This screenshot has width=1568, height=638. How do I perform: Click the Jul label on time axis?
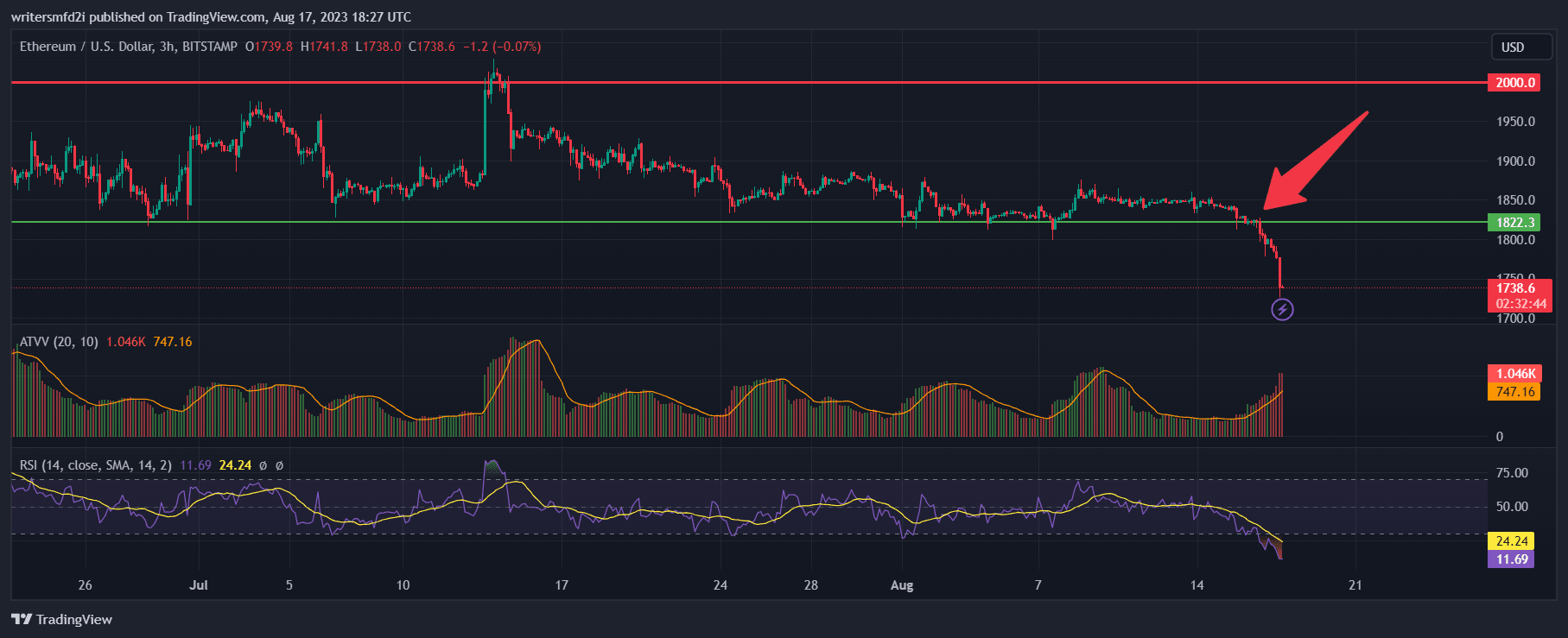click(199, 585)
